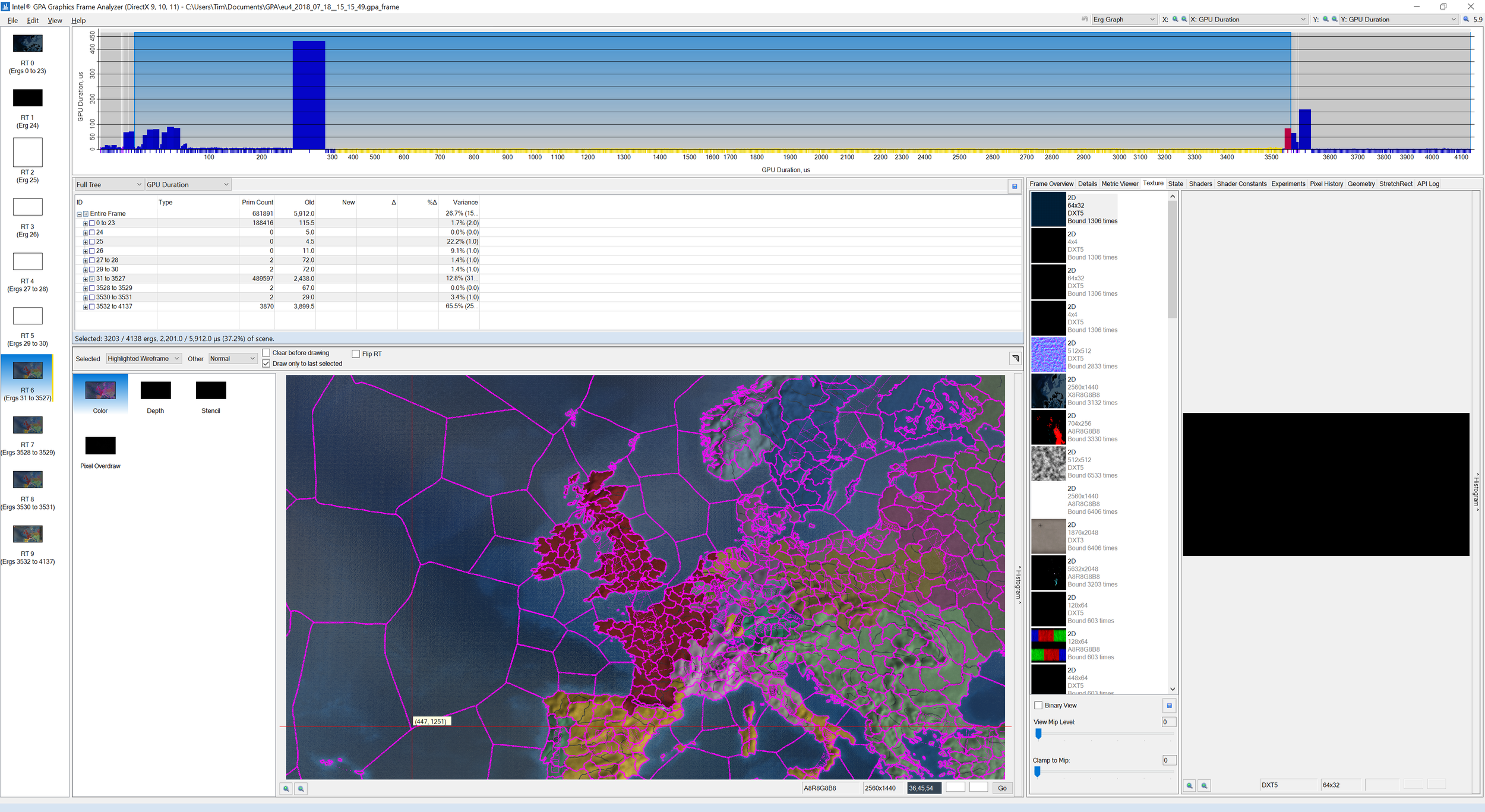Click the View Mip Level value field
Viewport: 1485px width, 812px height.
pyautogui.click(x=1168, y=722)
